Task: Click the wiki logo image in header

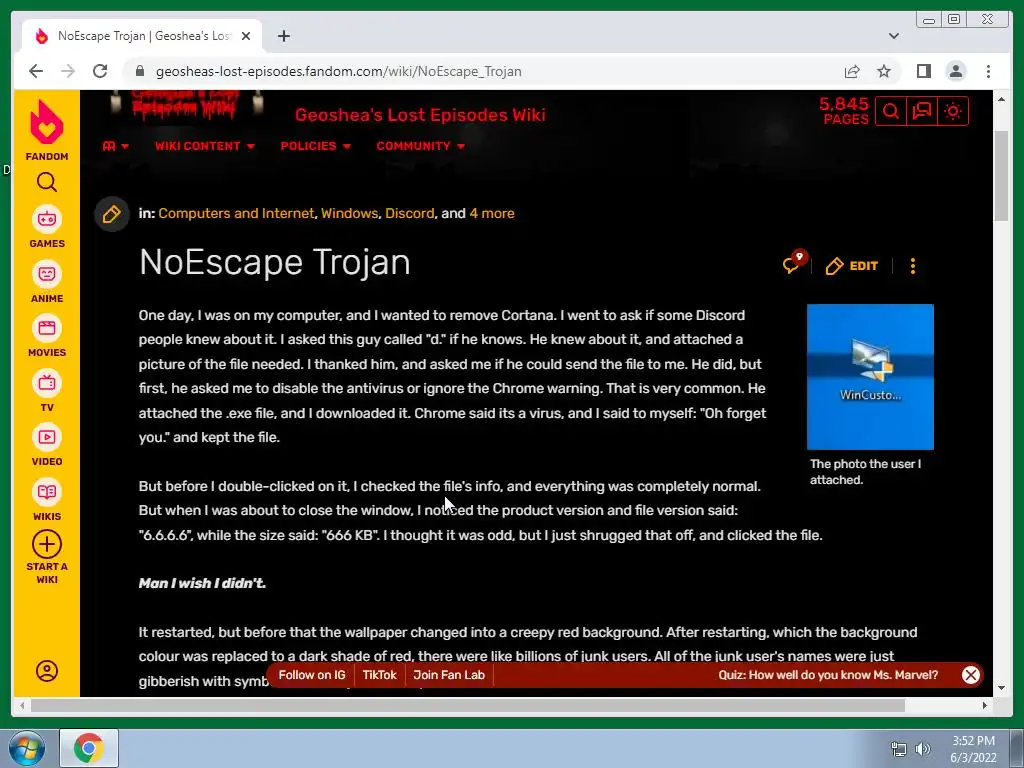Action: click(186, 104)
